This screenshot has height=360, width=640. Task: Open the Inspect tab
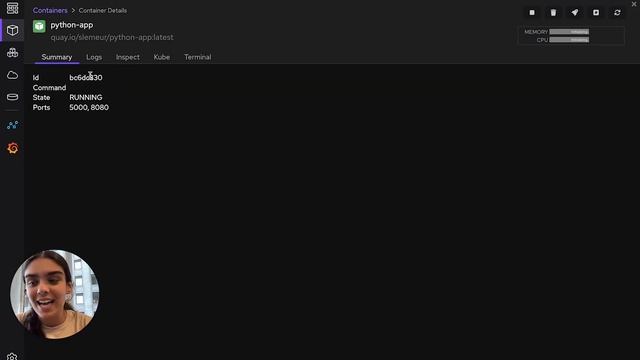pyautogui.click(x=128, y=57)
